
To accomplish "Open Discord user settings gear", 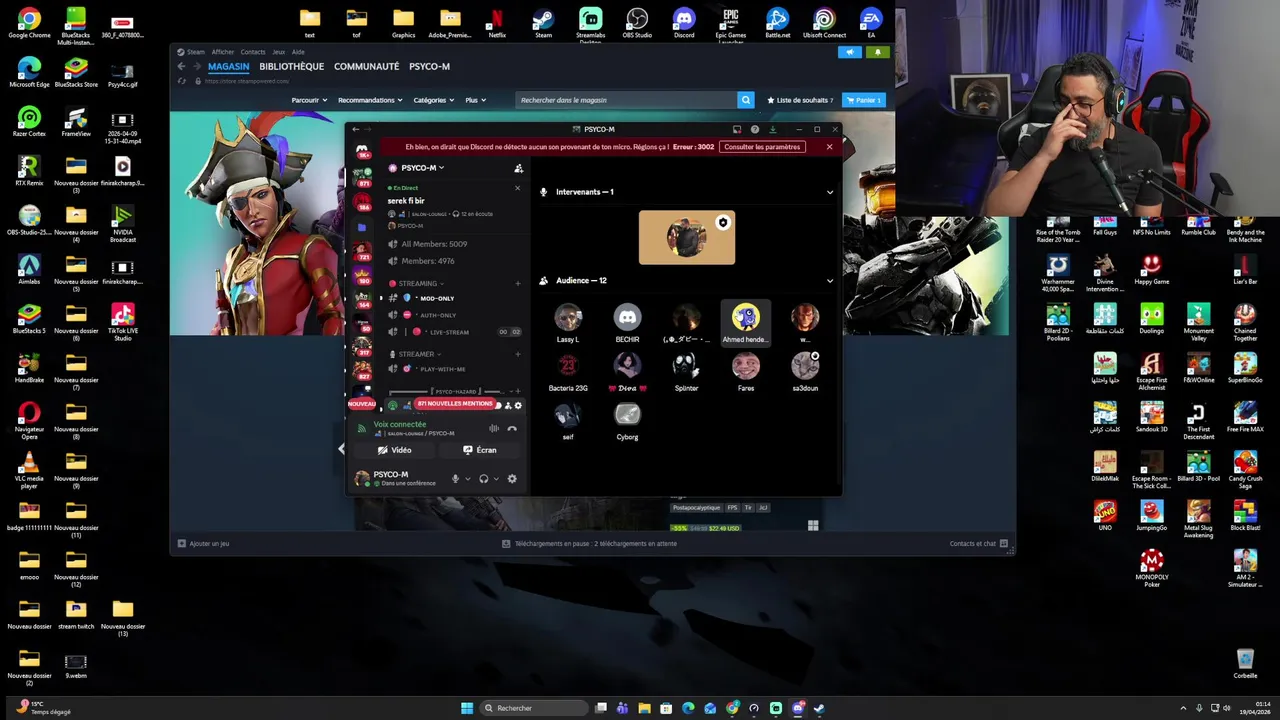I will tap(512, 478).
